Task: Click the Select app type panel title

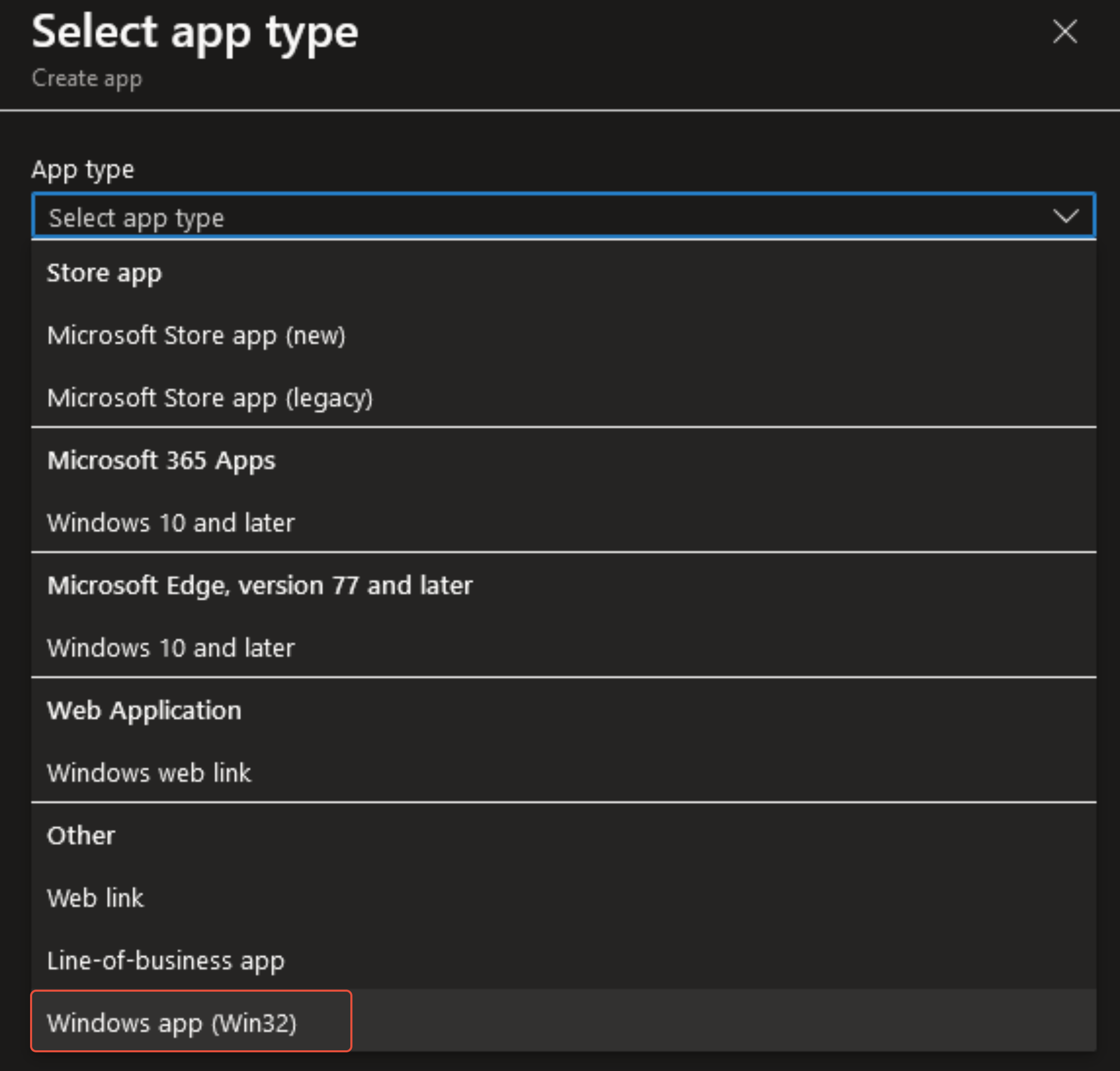Action: 195,33
